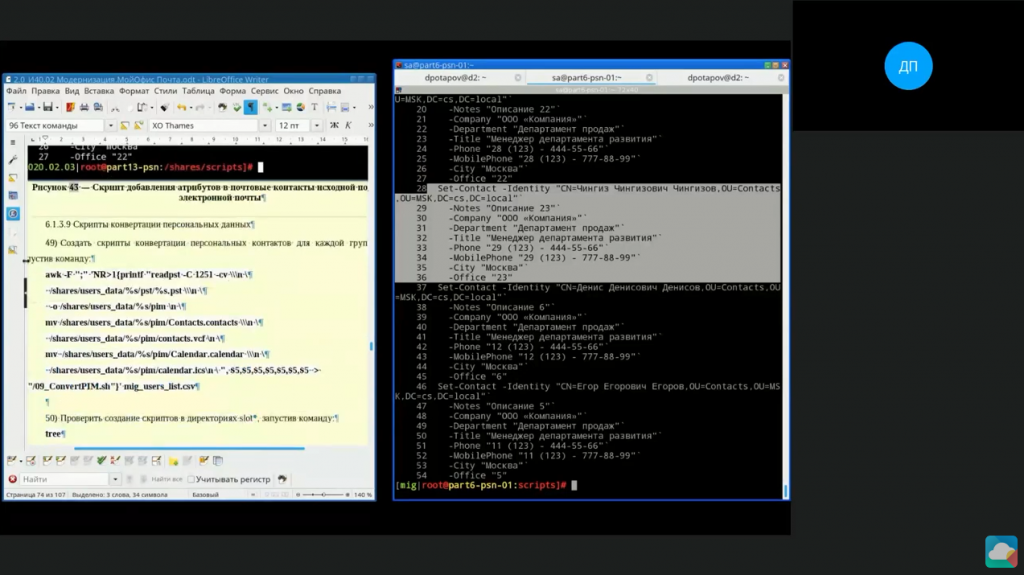Click the Spelling check icon
This screenshot has height=575, width=1024.
(x=237, y=107)
